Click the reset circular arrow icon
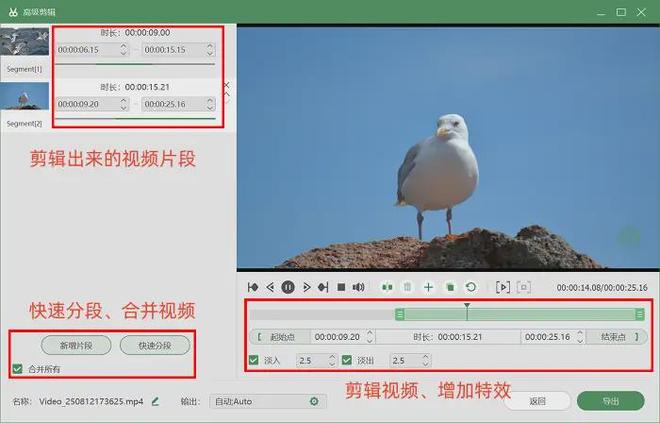This screenshot has height=423, width=660. coord(471,287)
